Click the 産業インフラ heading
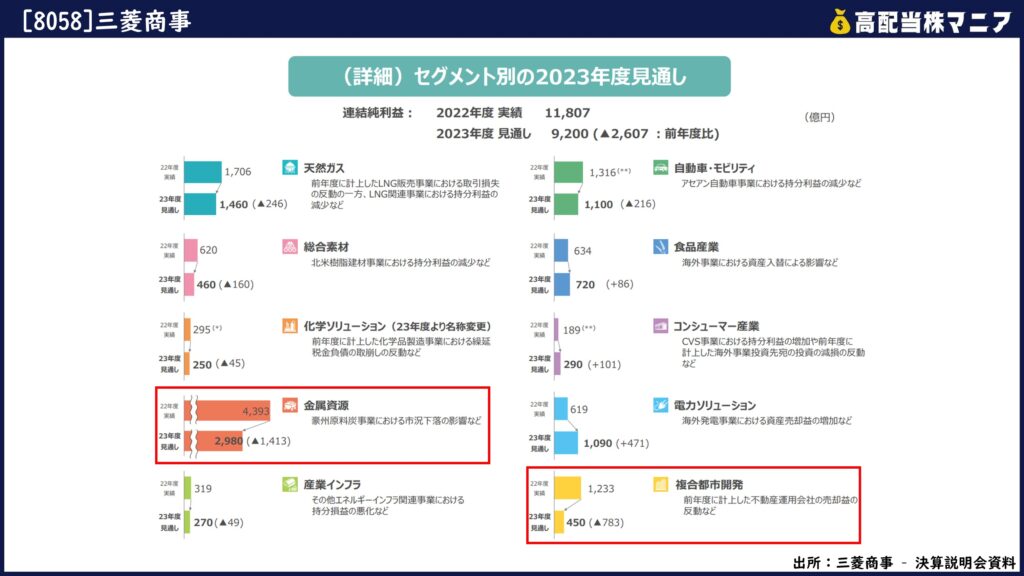Screen dimensions: 1024x576 coord(332,485)
